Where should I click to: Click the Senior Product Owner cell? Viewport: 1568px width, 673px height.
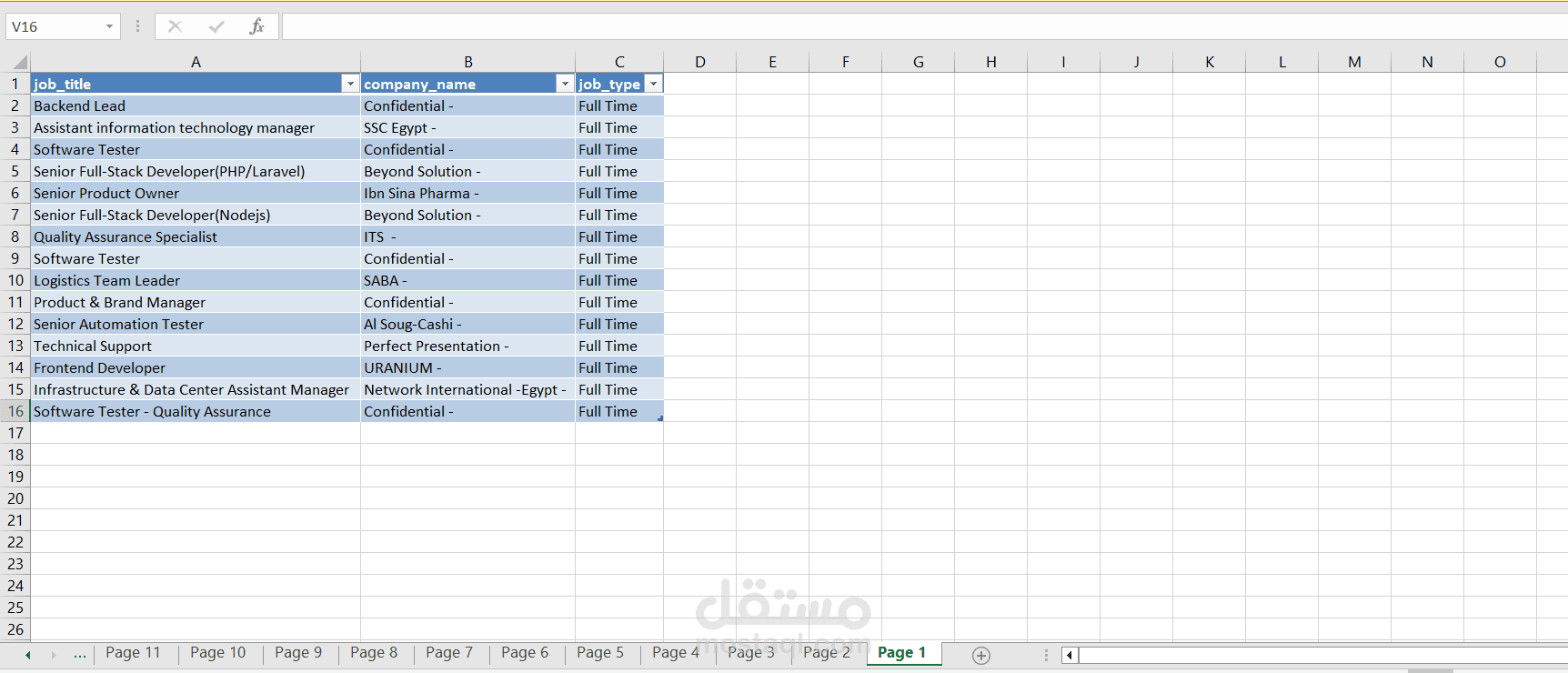(196, 193)
